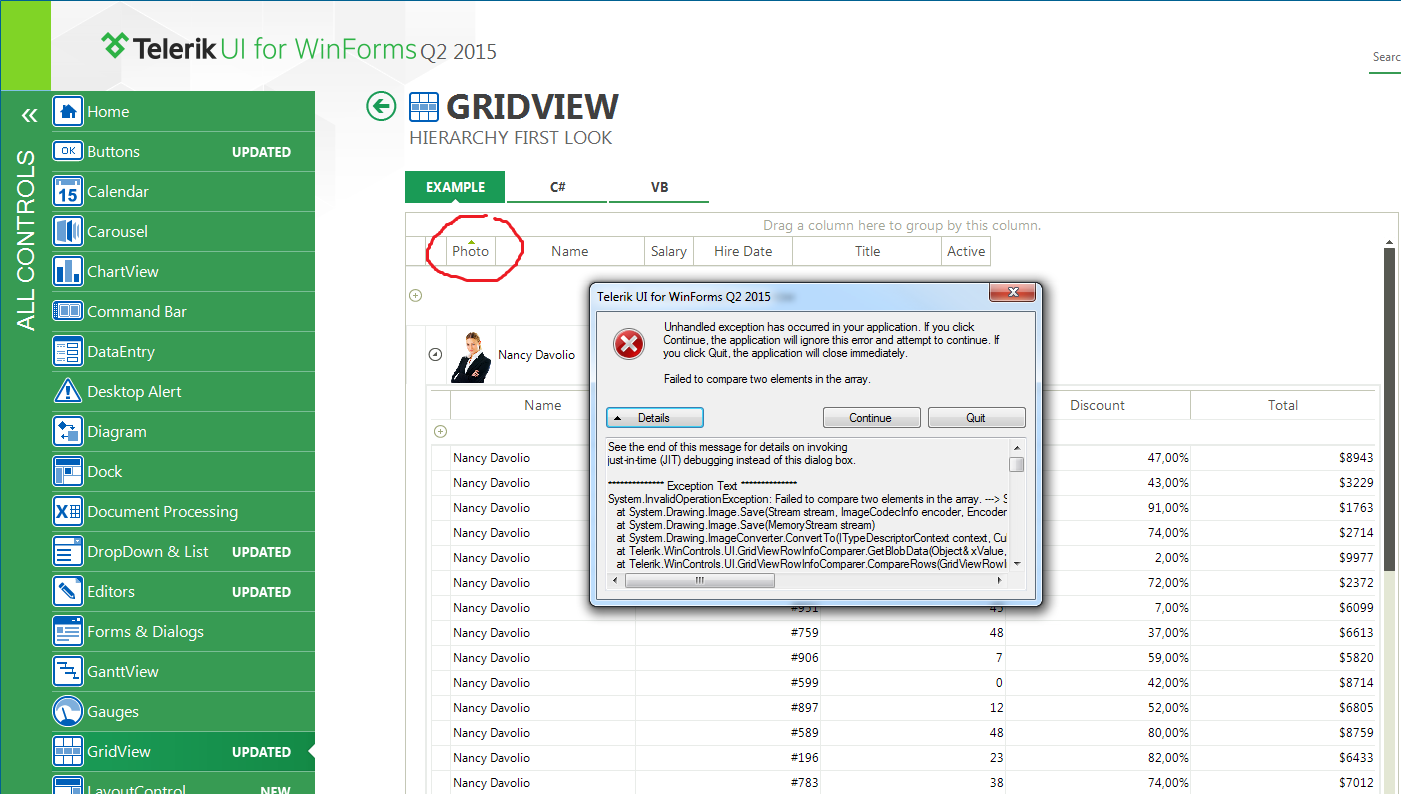Collapse the All Controls sidebar
This screenshot has width=1401, height=794.
[x=29, y=116]
